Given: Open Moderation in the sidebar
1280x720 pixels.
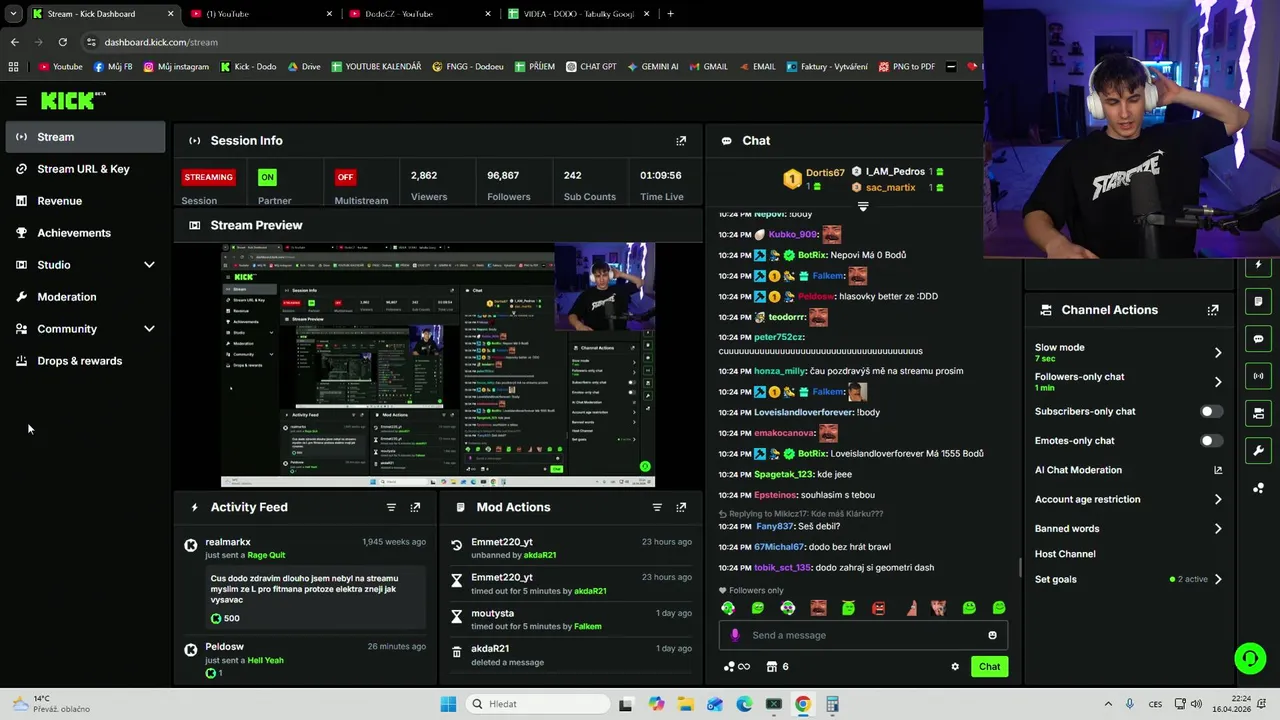Looking at the screenshot, I should coord(85,297).
